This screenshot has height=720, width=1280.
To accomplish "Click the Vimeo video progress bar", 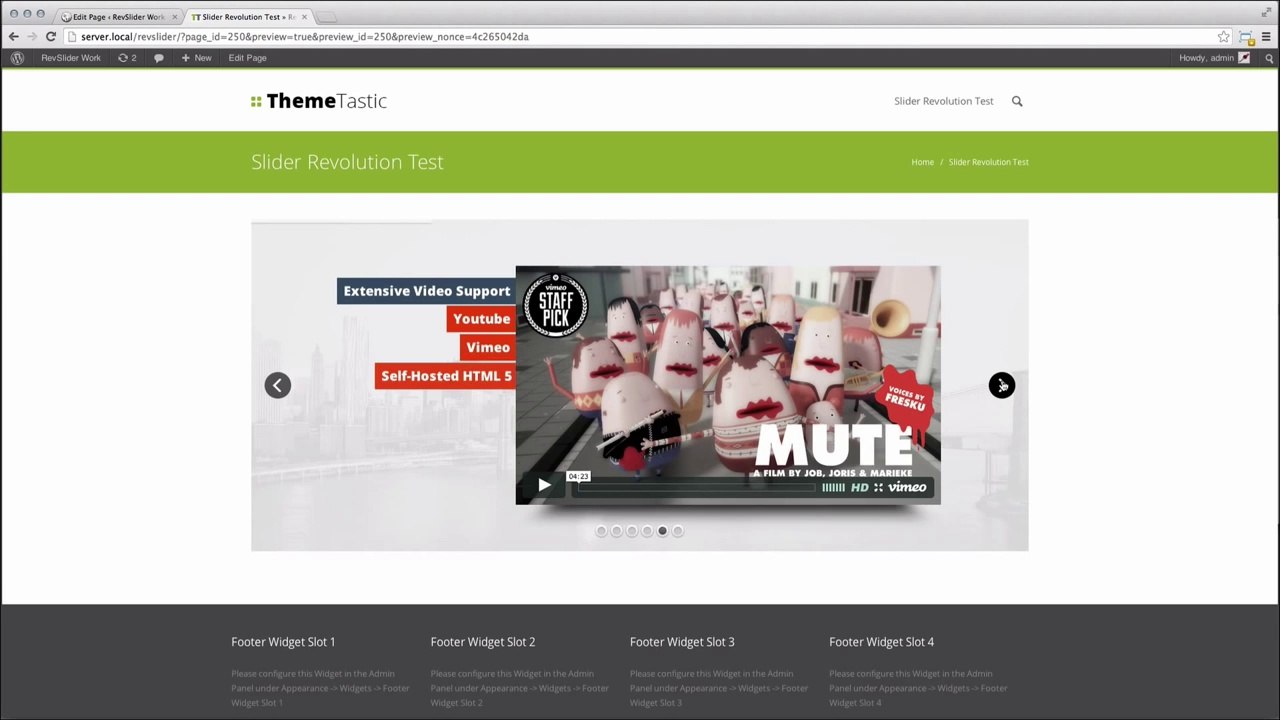I will click(x=697, y=487).
